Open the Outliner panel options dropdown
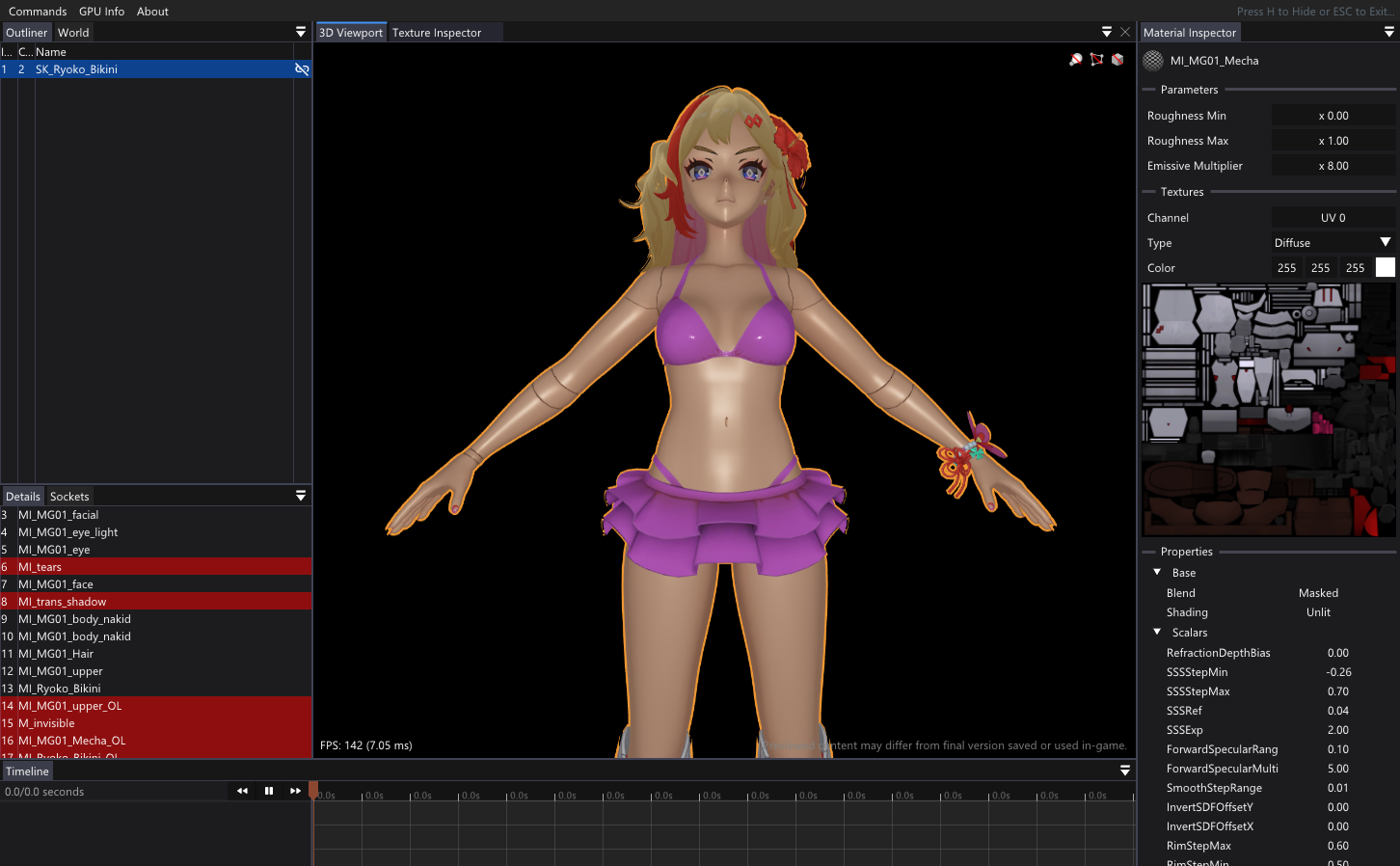The width and height of the screenshot is (1400, 866). click(x=301, y=32)
